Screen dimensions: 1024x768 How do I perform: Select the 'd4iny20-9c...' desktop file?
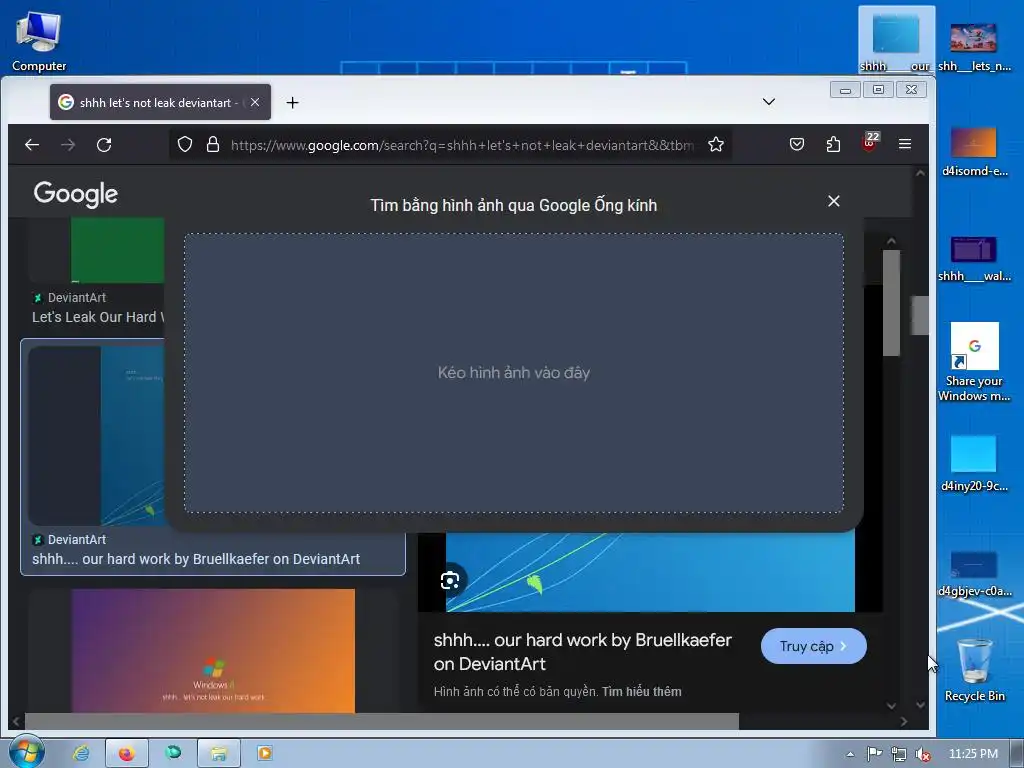click(x=974, y=463)
